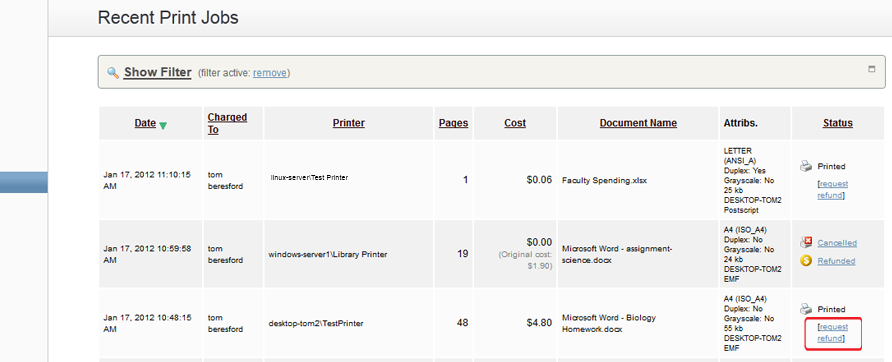Click the highlighted blue sidebar menu item
The height and width of the screenshot is (362, 892).
24,182
